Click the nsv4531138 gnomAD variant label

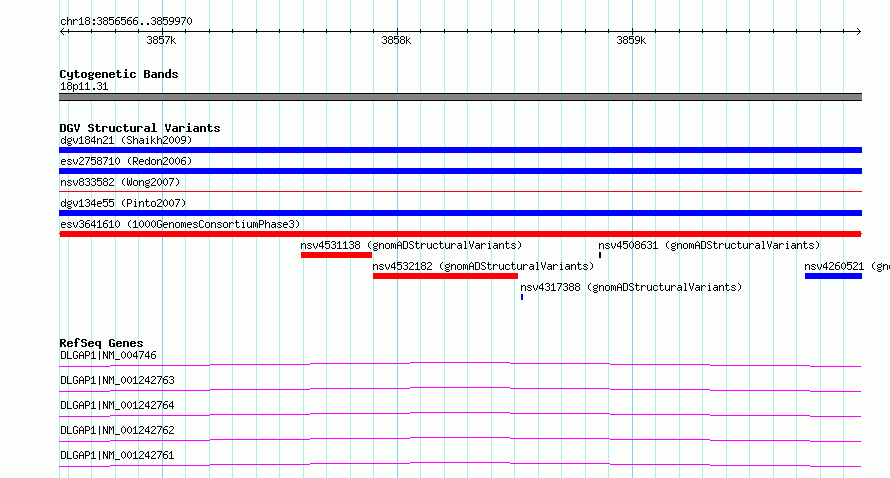[412, 245]
